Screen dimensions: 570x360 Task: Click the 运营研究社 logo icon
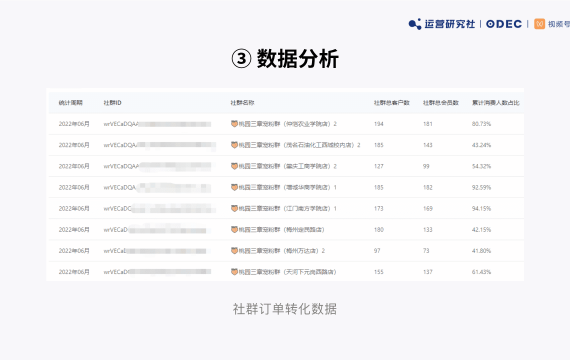click(x=415, y=24)
